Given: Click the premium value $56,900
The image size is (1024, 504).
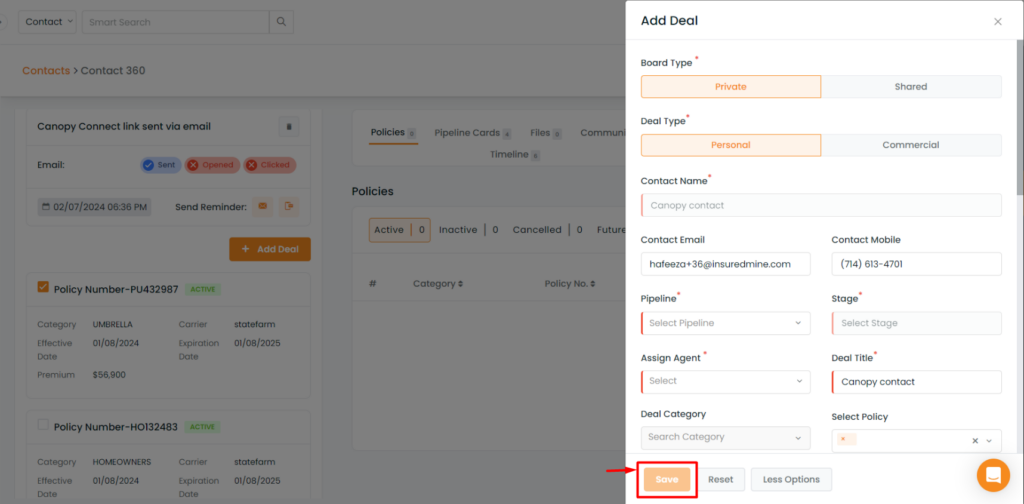Looking at the screenshot, I should 109,375.
